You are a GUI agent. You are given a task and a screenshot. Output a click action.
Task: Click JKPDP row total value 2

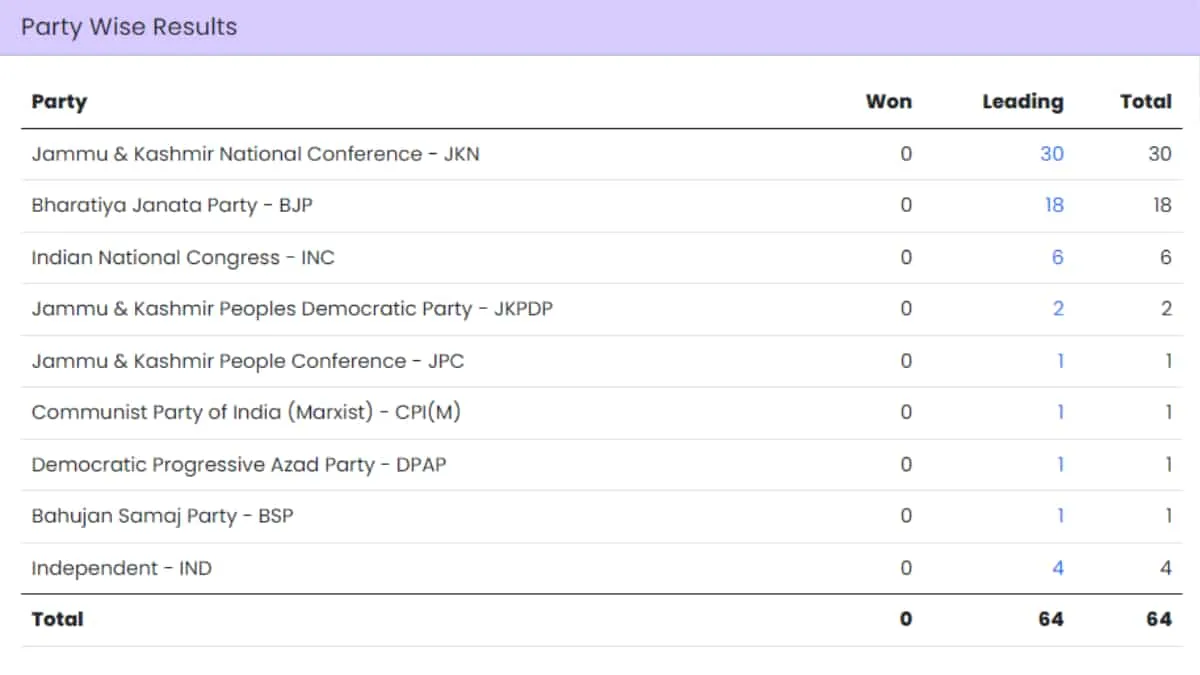click(1165, 309)
